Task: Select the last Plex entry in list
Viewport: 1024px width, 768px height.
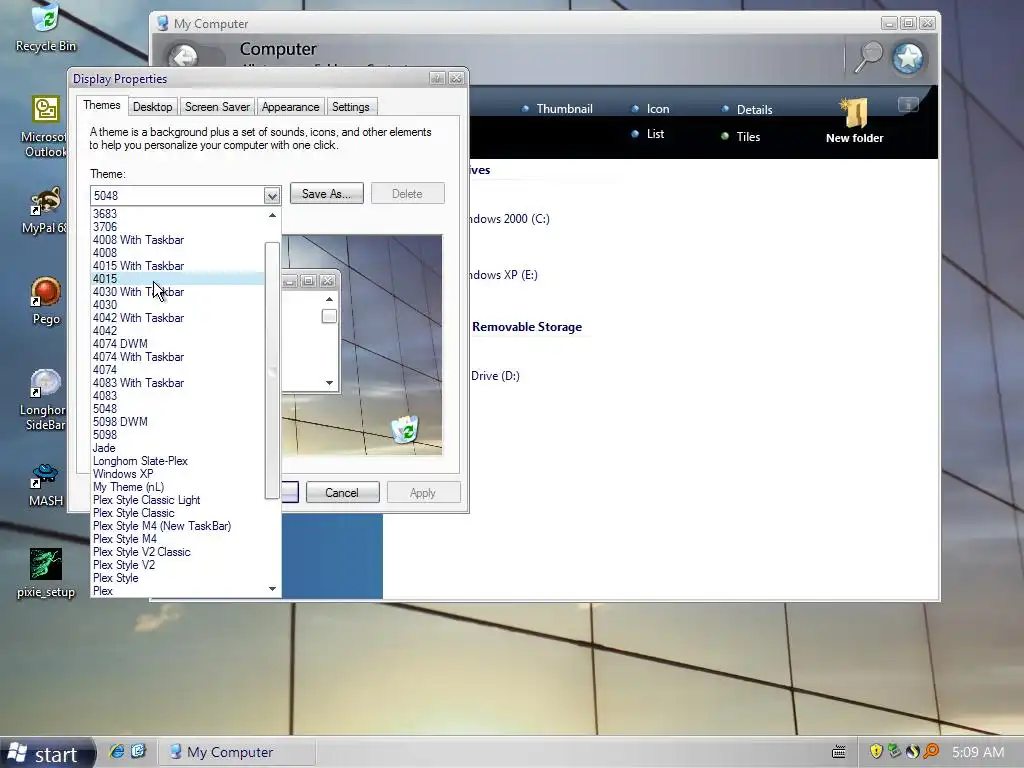Action: (178, 591)
